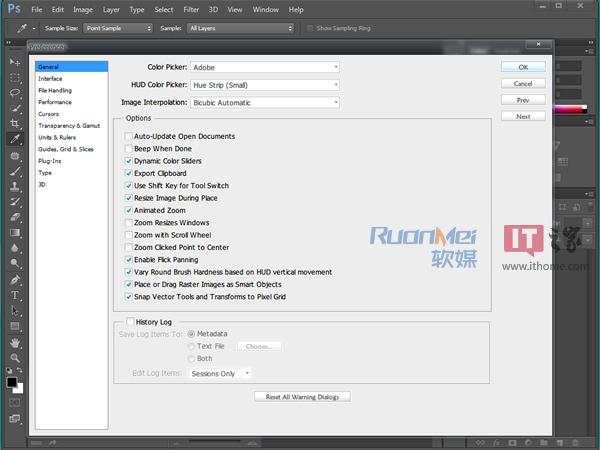Select the History Brush tool
600x450 pixels.
pos(15,202)
